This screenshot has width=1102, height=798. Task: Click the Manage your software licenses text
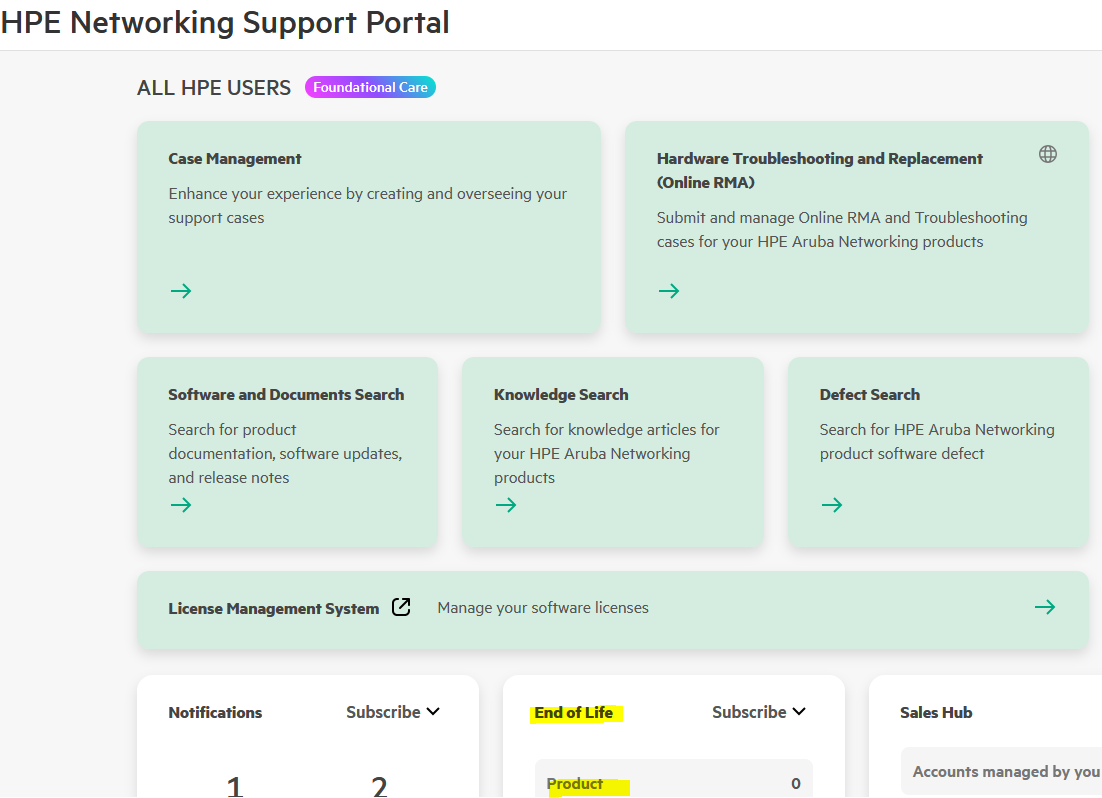pyautogui.click(x=543, y=607)
